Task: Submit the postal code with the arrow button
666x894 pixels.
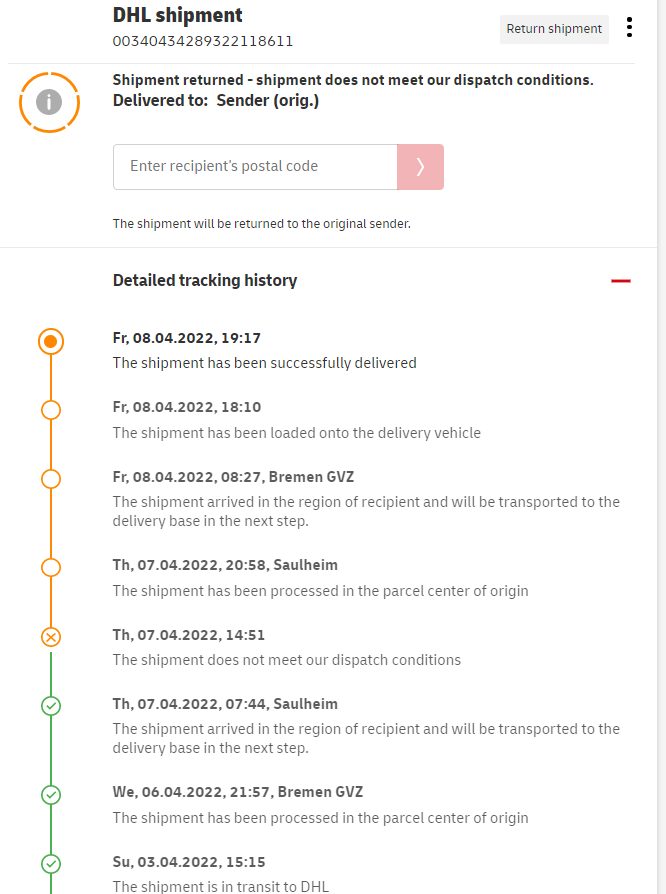Action: coord(420,166)
